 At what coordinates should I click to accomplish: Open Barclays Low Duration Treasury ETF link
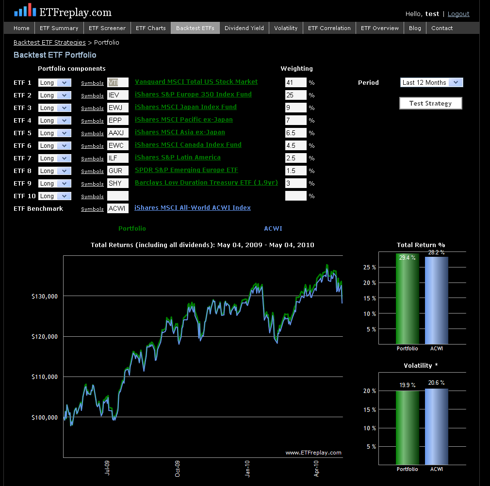pos(206,183)
